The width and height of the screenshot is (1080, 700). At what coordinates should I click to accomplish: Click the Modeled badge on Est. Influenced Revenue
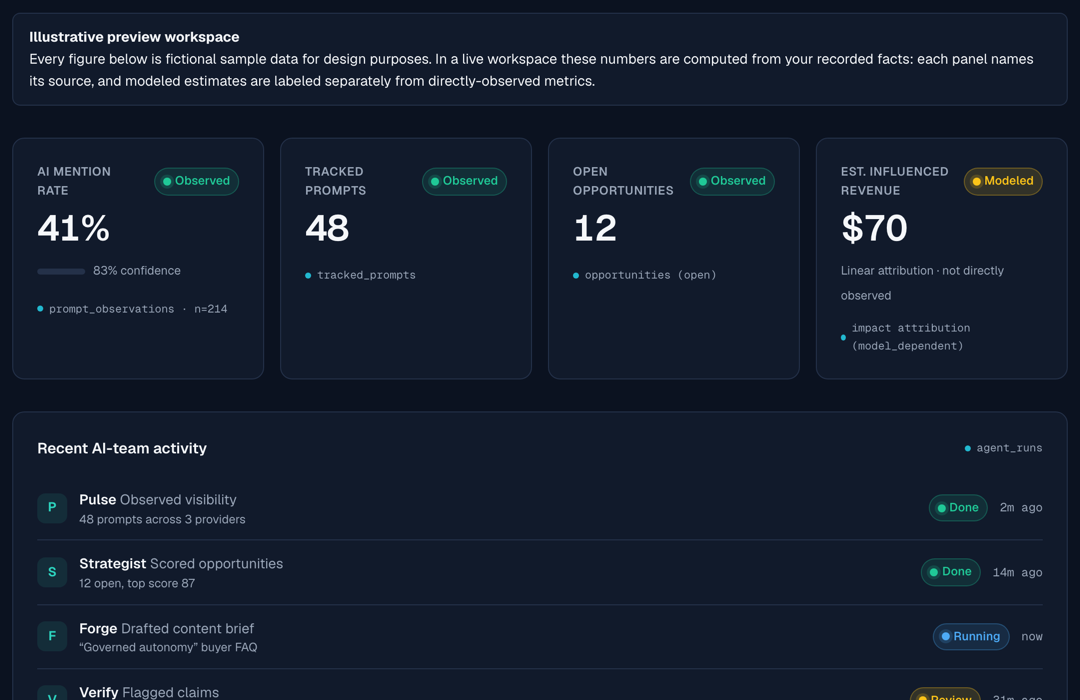point(1003,181)
